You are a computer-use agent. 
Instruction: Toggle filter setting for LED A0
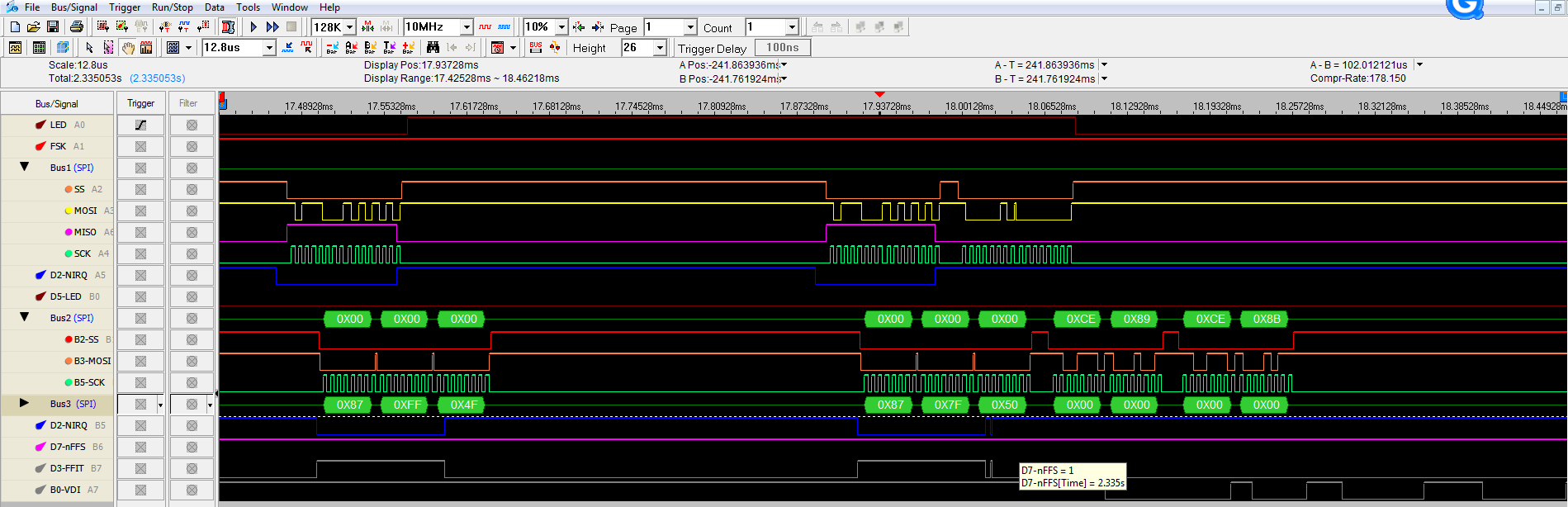coord(192,125)
